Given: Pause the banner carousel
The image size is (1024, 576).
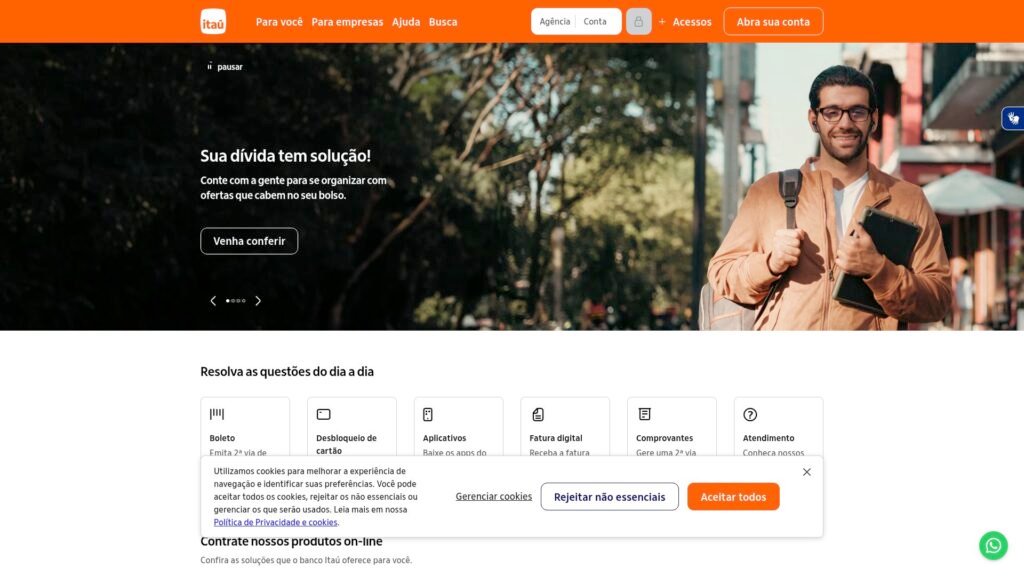Looking at the screenshot, I should (225, 67).
